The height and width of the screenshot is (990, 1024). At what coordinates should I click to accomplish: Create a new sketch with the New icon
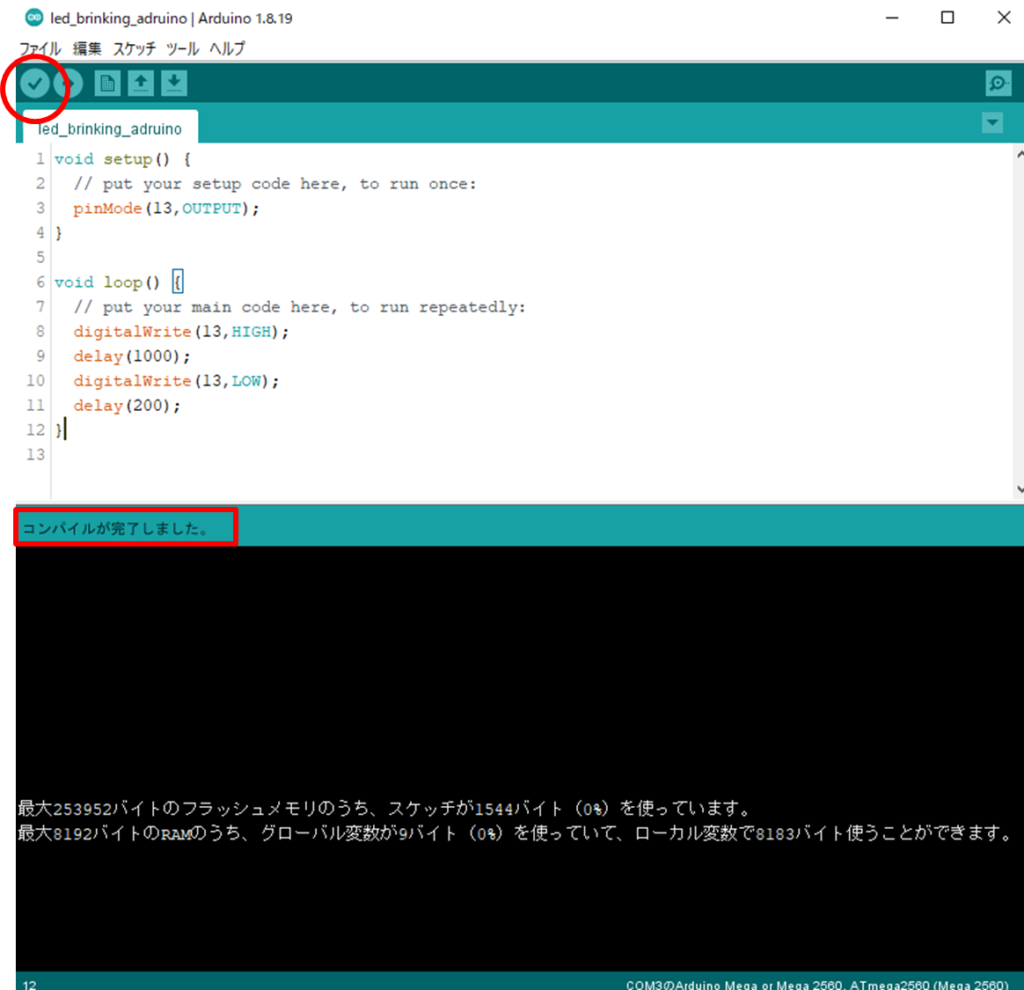pos(107,83)
